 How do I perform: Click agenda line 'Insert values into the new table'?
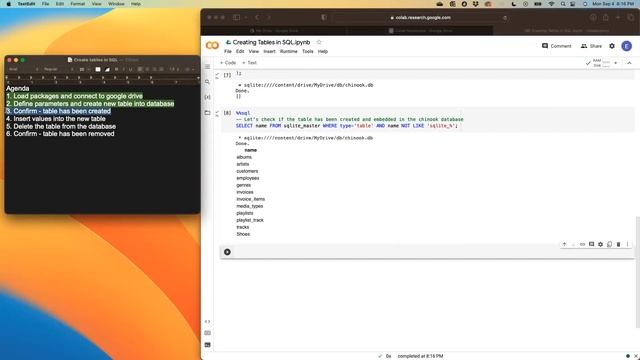[59, 119]
